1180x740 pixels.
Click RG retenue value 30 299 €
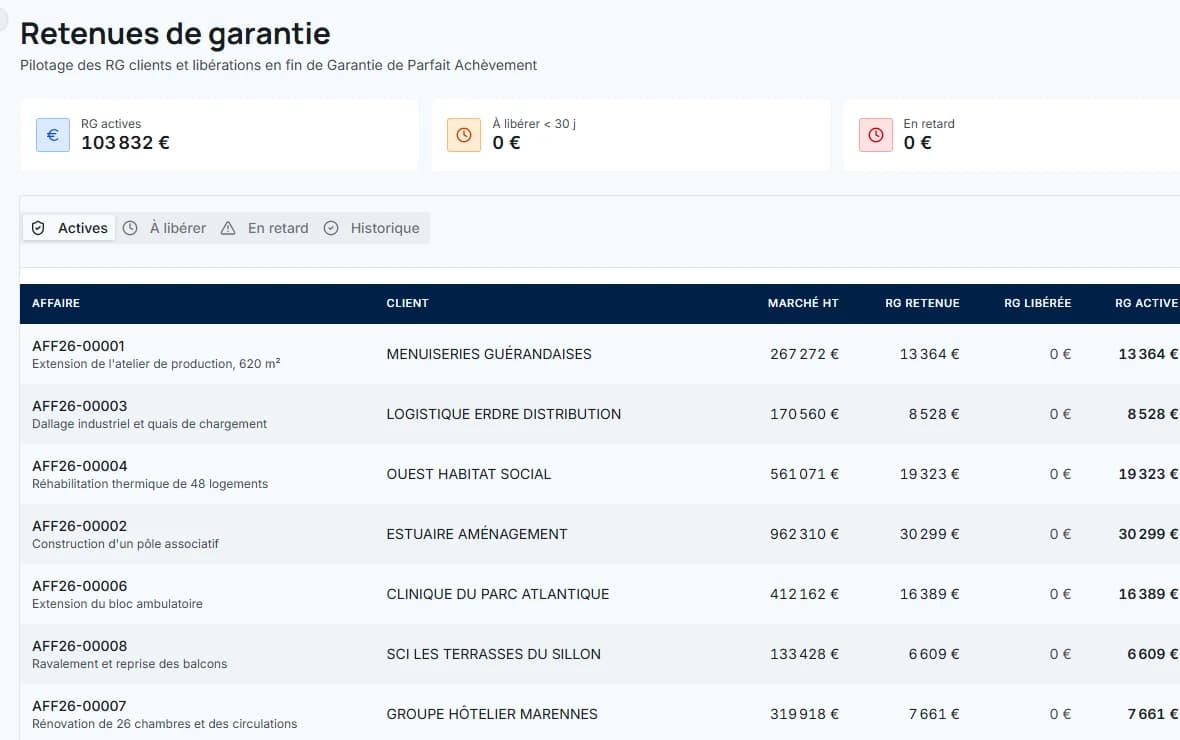929,534
